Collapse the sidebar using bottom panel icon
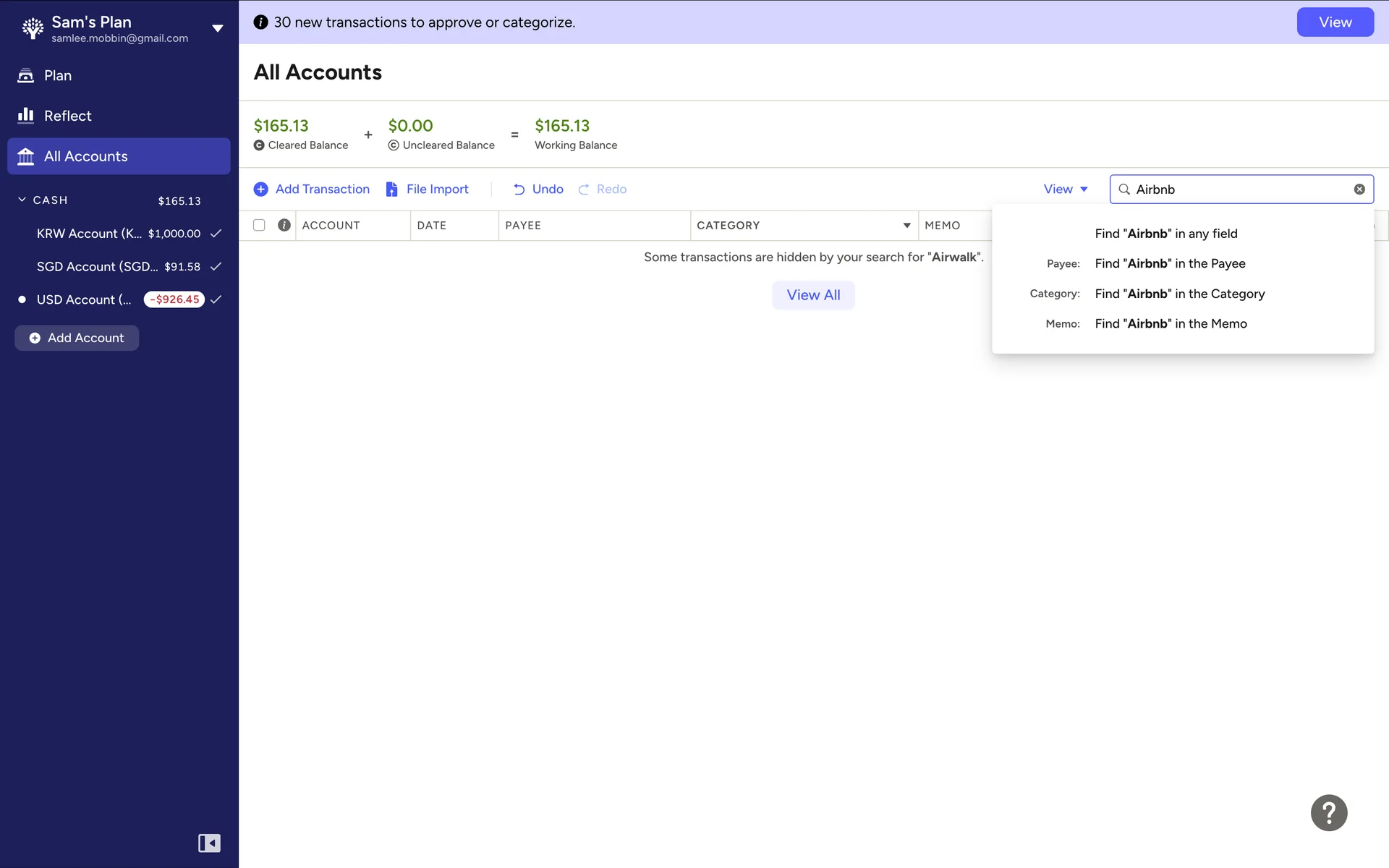 coord(209,843)
